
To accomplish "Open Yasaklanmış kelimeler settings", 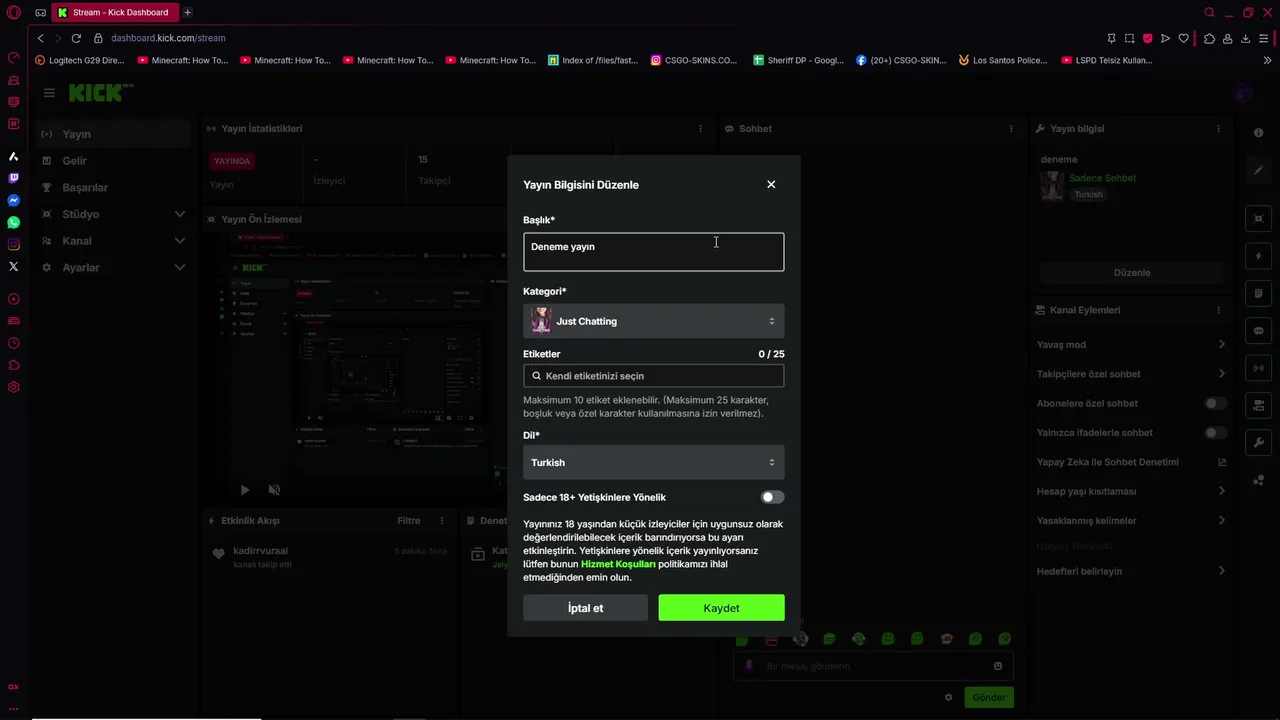I will tap(1131, 521).
